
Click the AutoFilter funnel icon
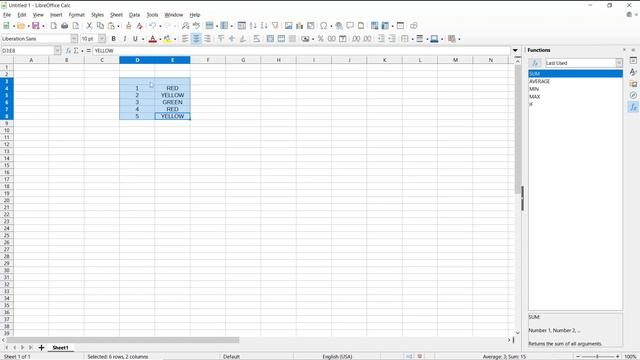pos(275,26)
